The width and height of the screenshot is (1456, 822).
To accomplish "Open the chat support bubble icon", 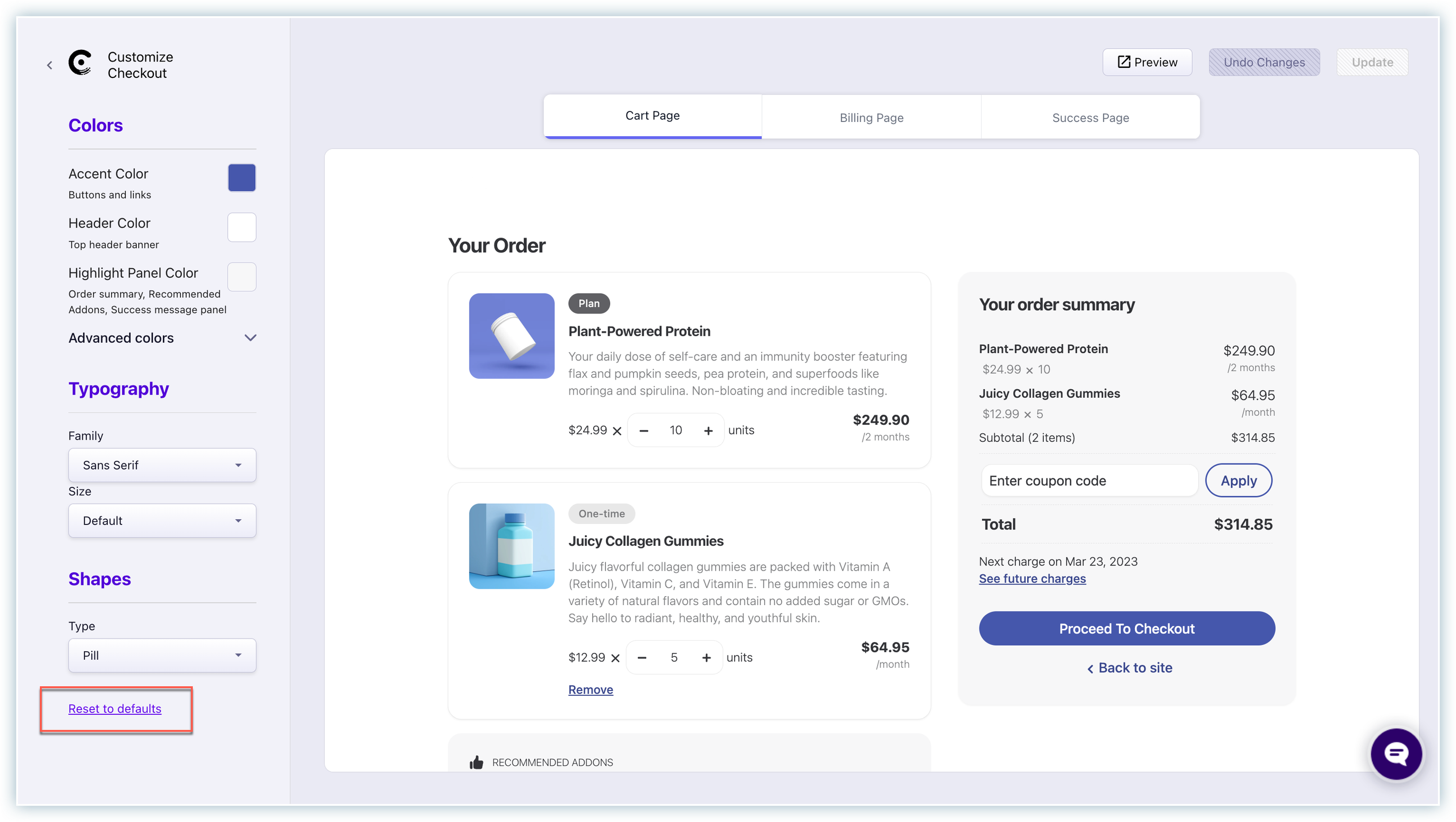I will 1396,754.
